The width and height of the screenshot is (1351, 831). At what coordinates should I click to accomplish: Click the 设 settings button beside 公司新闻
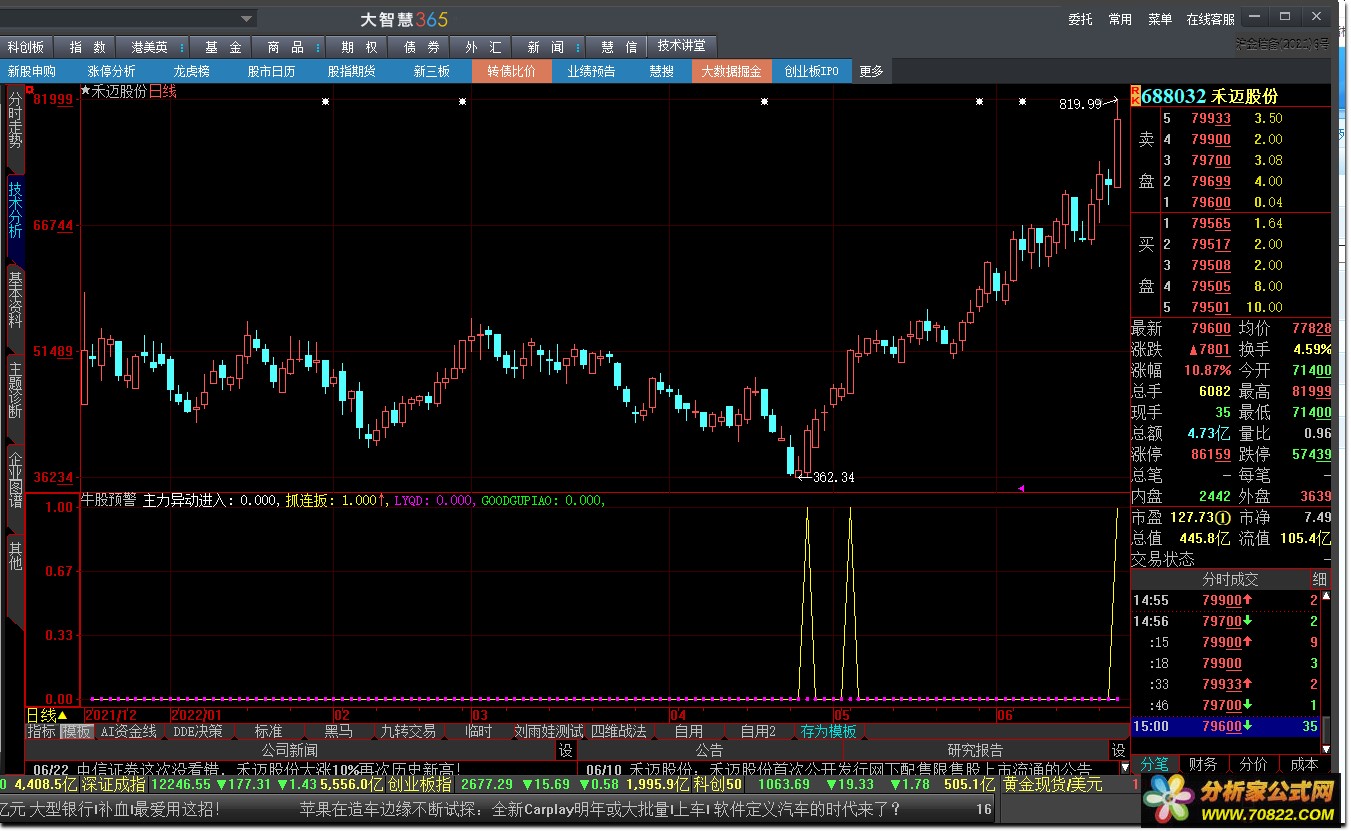click(x=565, y=750)
